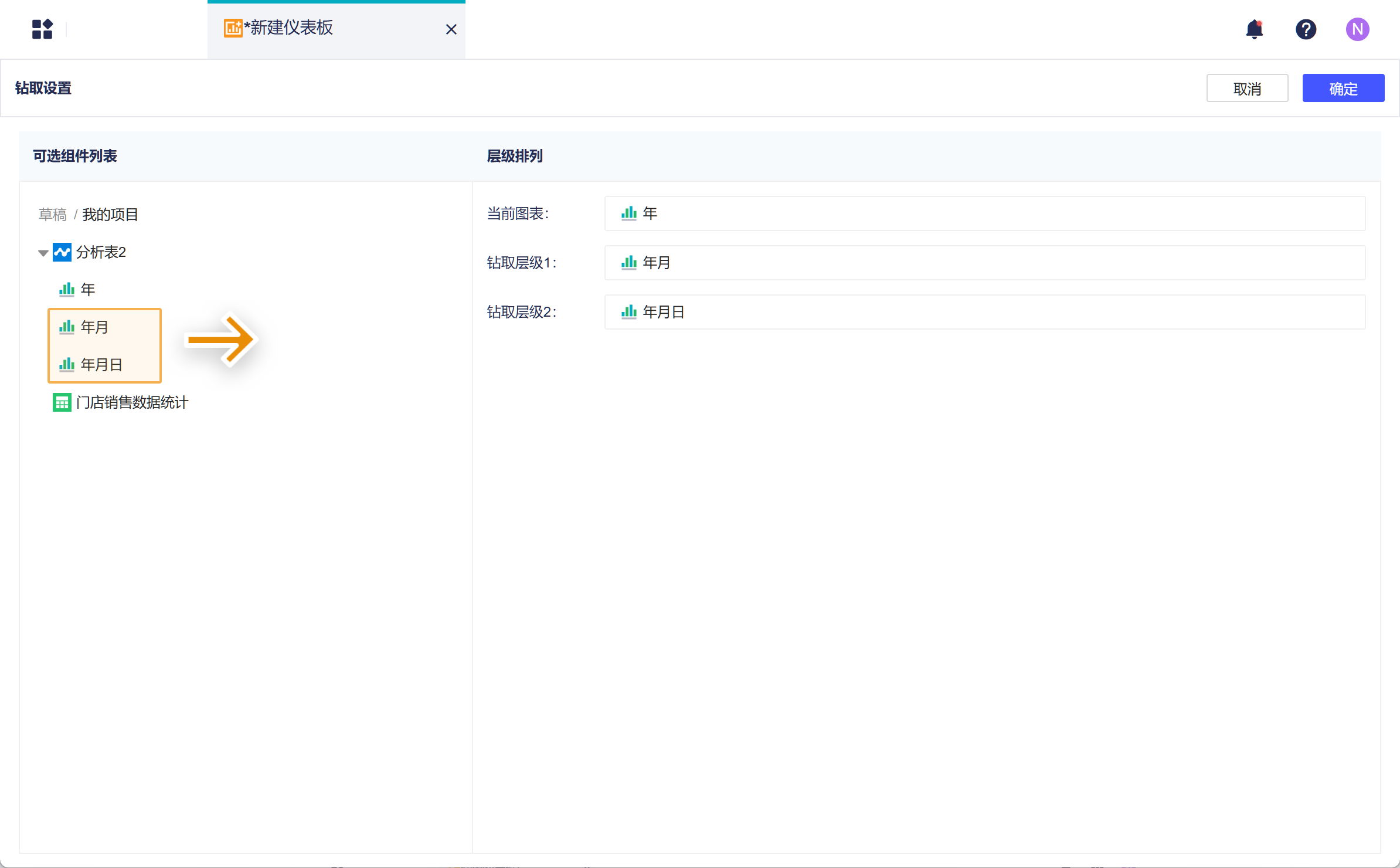
Task: Click the 我的项目 breadcrumb
Action: (110, 215)
